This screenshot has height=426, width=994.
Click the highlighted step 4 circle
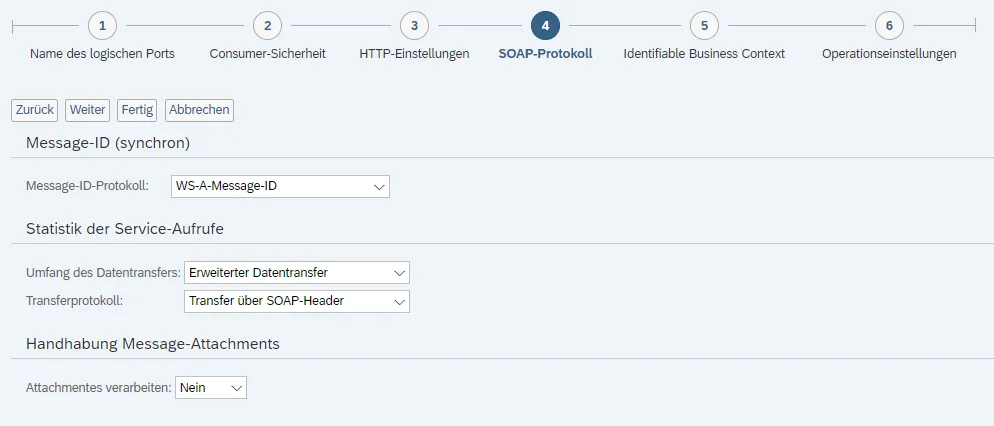pos(545,25)
